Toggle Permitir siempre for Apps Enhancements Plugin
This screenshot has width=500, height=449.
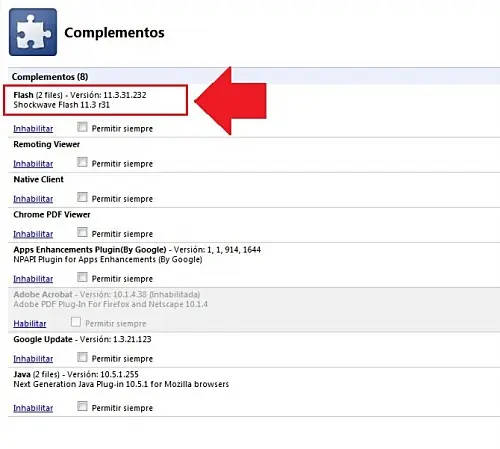[82, 277]
